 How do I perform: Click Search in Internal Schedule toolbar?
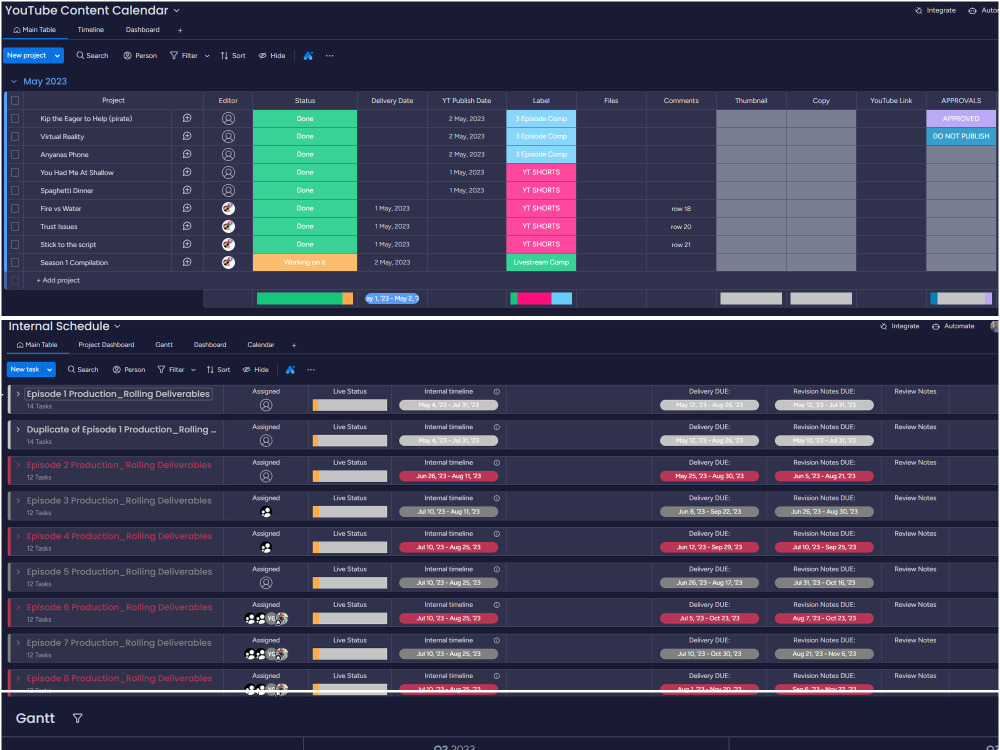(83, 369)
